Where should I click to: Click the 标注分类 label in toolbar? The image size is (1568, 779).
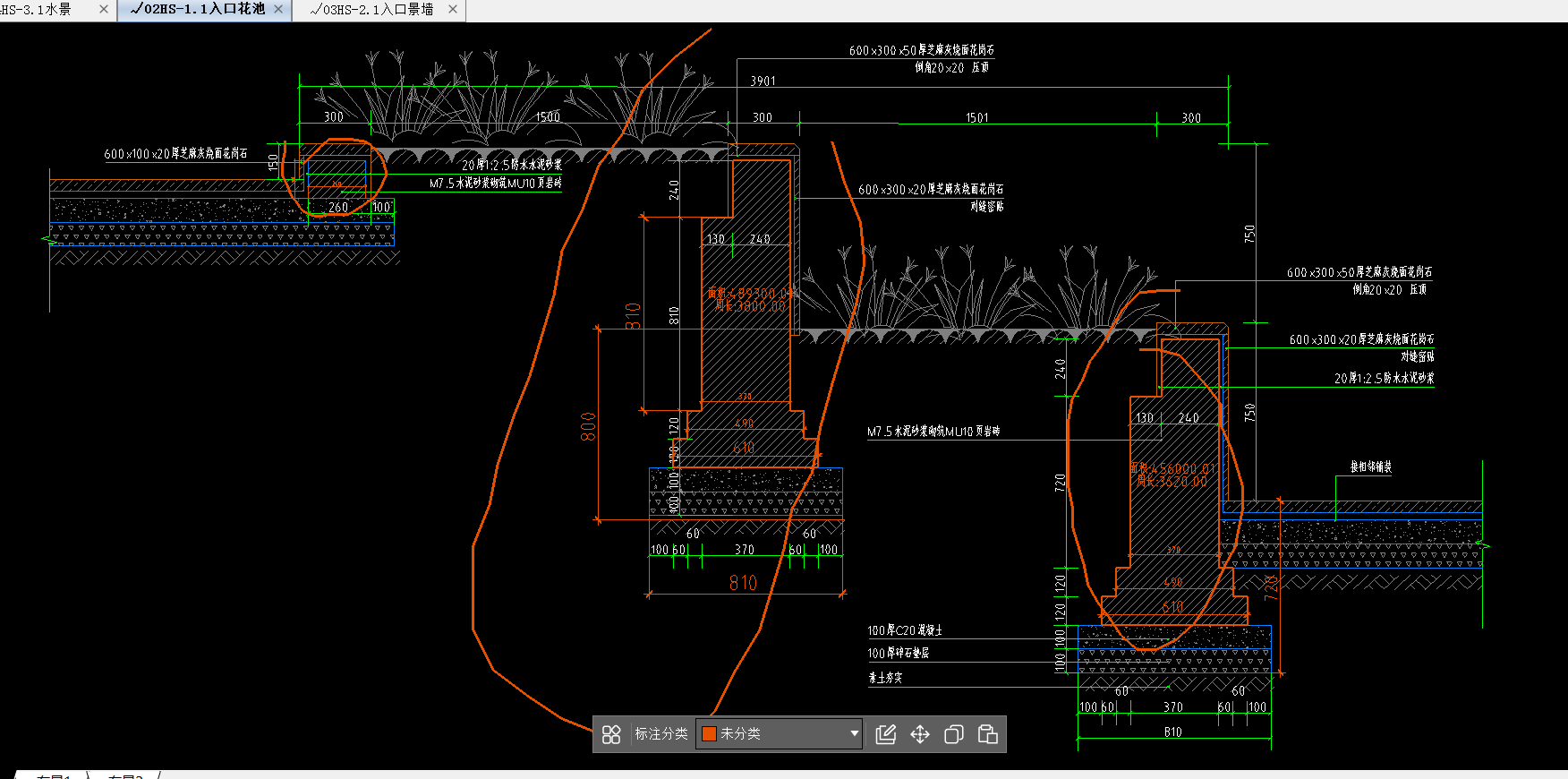coord(661,734)
